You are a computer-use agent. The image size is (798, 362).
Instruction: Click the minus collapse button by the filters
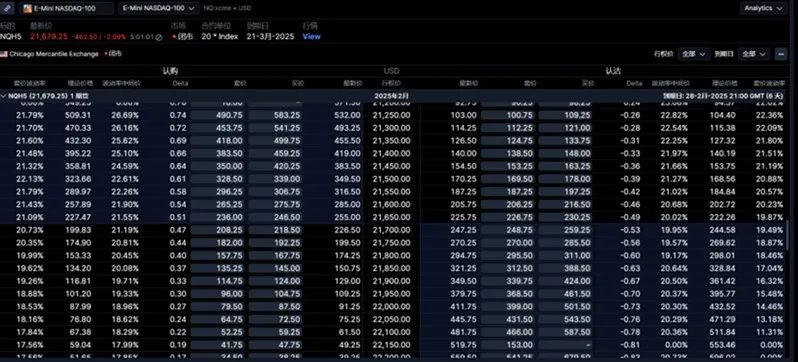(x=781, y=54)
